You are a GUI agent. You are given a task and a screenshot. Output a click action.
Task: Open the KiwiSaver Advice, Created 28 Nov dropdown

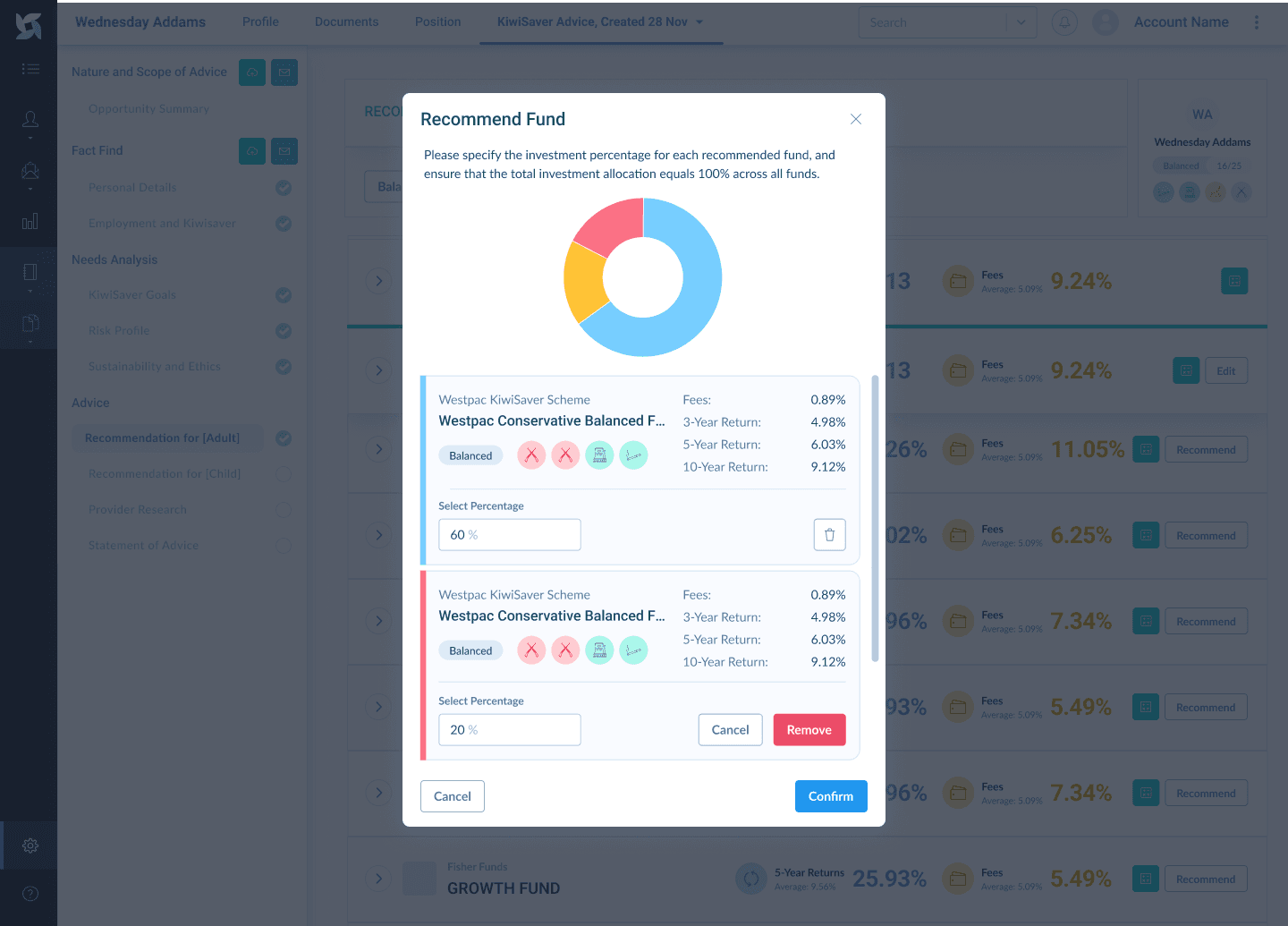600,22
